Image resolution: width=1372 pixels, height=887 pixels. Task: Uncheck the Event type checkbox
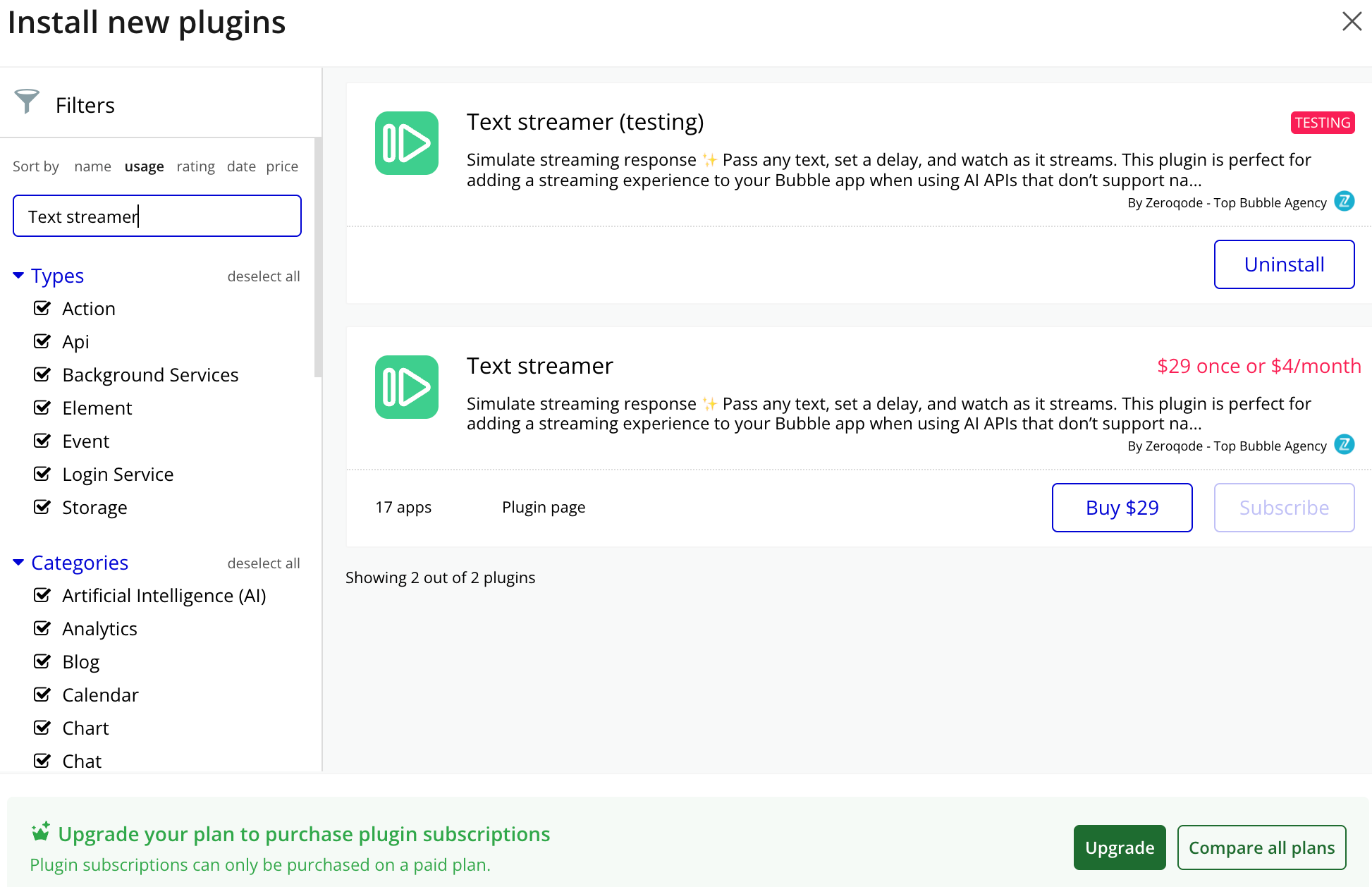tap(42, 441)
